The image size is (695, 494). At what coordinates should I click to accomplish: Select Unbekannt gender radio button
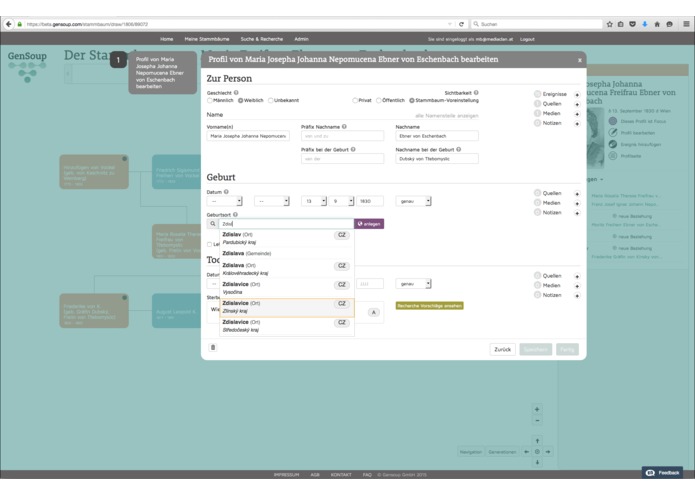click(x=270, y=101)
